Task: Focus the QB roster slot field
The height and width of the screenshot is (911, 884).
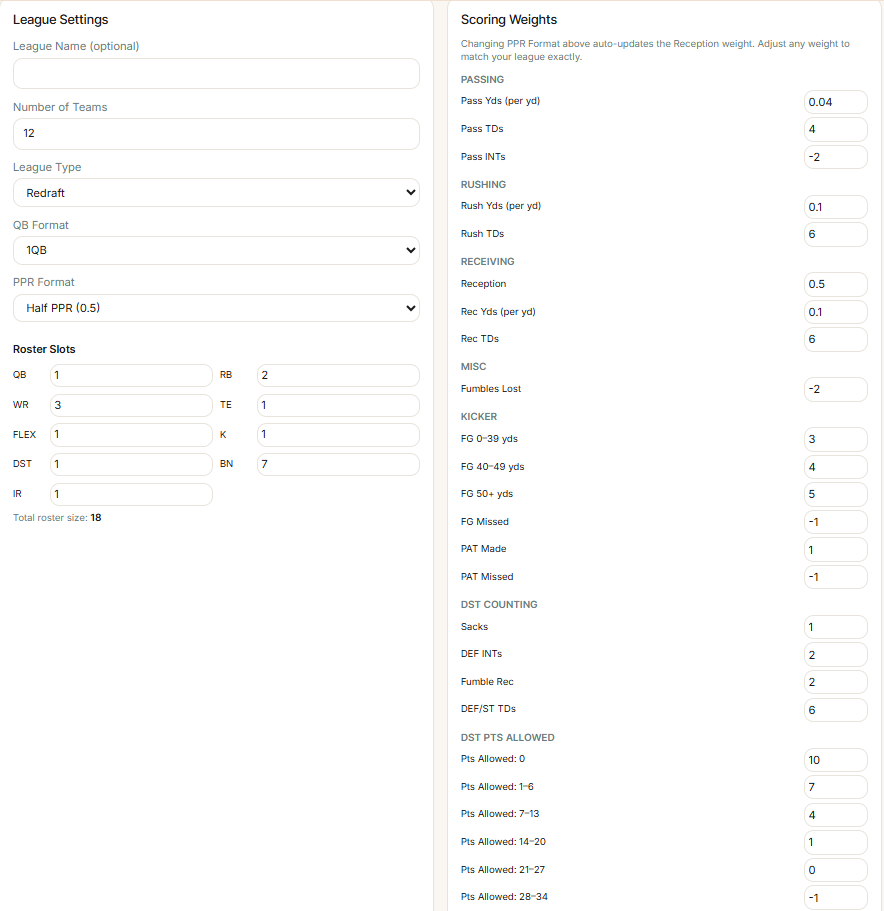Action: [x=131, y=375]
